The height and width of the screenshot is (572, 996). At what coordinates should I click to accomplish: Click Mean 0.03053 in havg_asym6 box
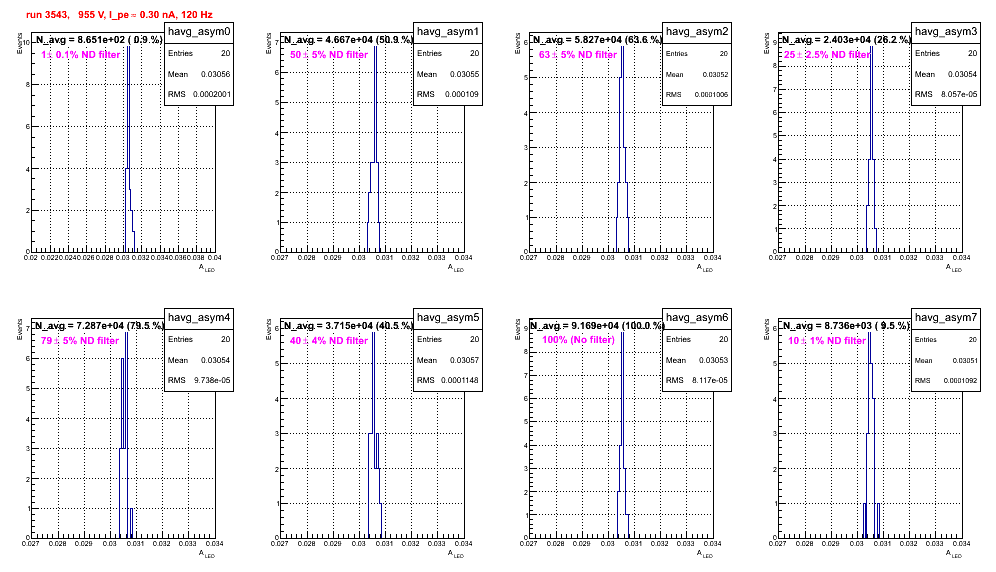pos(697,360)
